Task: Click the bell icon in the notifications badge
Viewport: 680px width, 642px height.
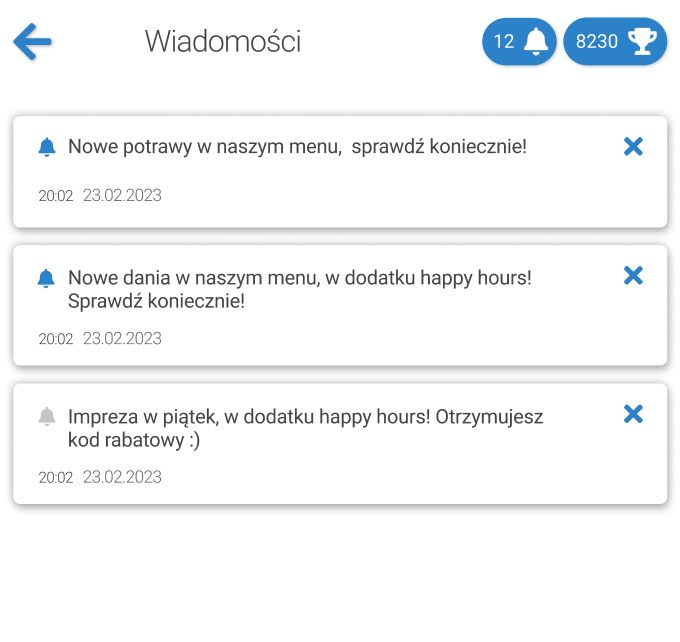Action: coord(536,41)
